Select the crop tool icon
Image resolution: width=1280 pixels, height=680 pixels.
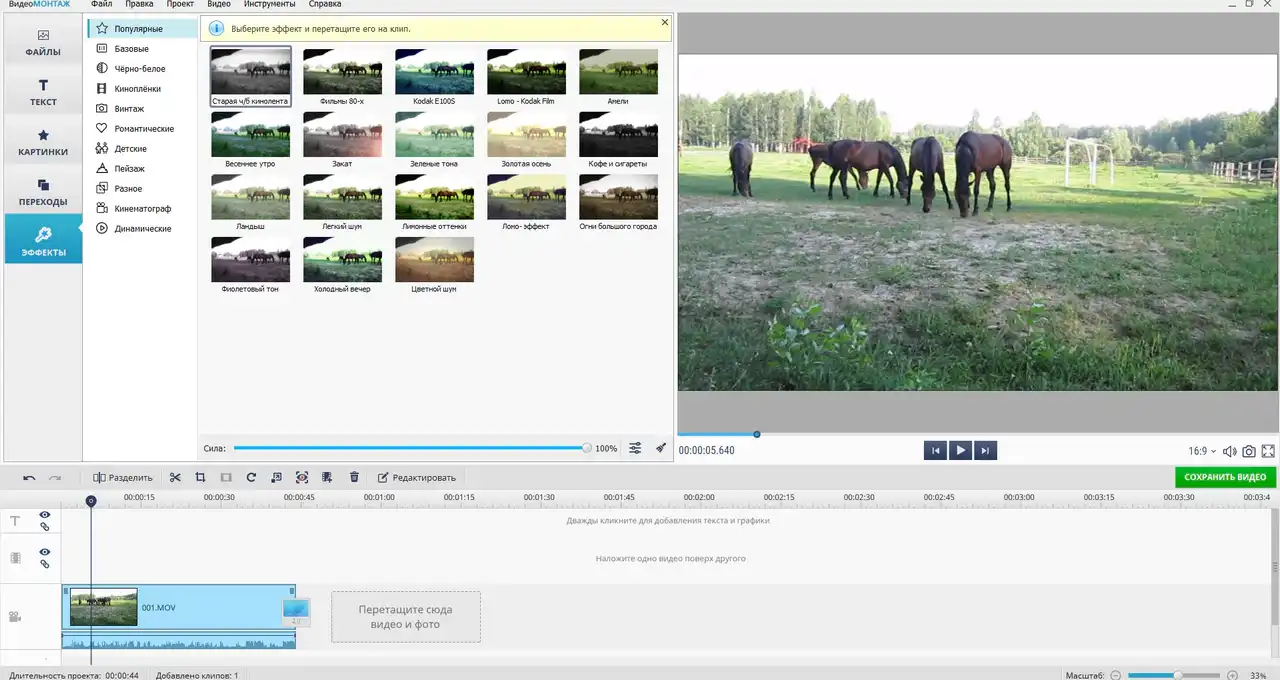point(200,478)
